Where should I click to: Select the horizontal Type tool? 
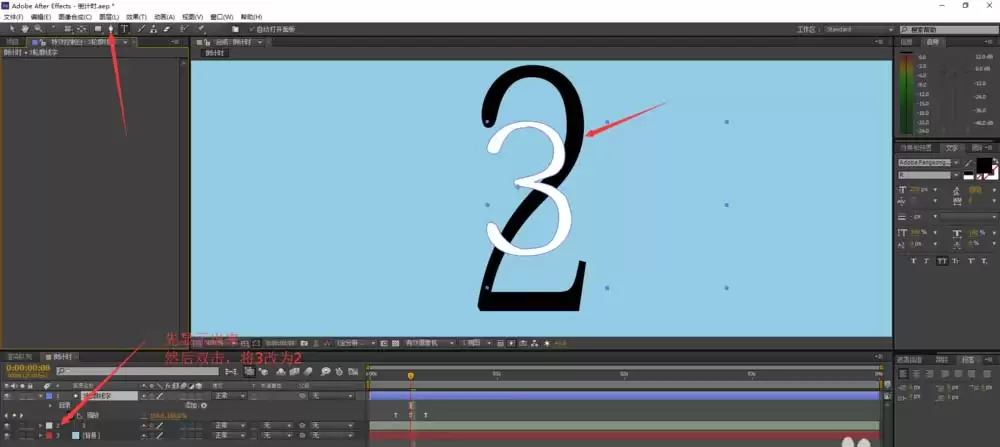(124, 29)
